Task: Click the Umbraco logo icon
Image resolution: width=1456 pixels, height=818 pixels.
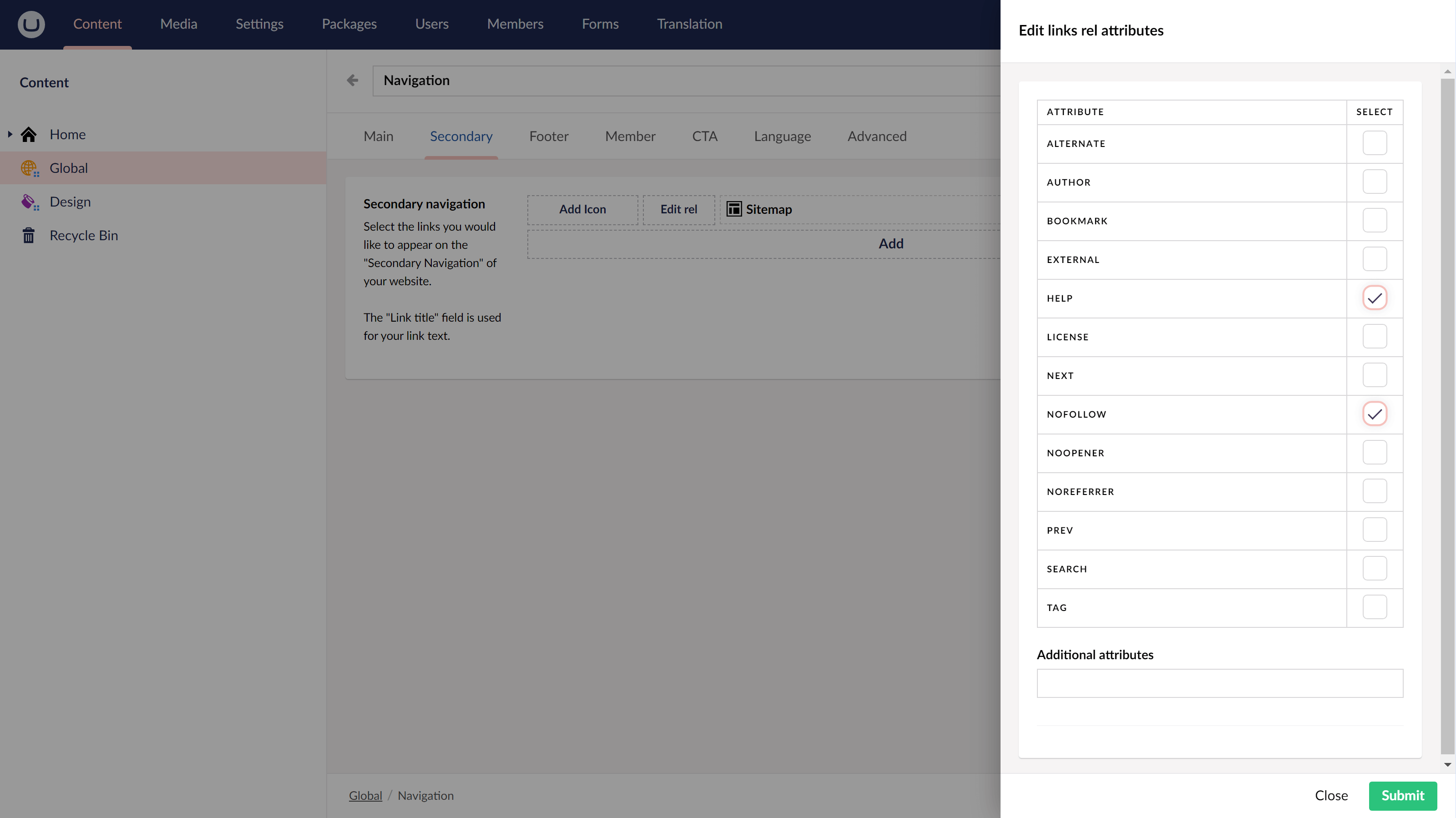Action: coord(31,24)
